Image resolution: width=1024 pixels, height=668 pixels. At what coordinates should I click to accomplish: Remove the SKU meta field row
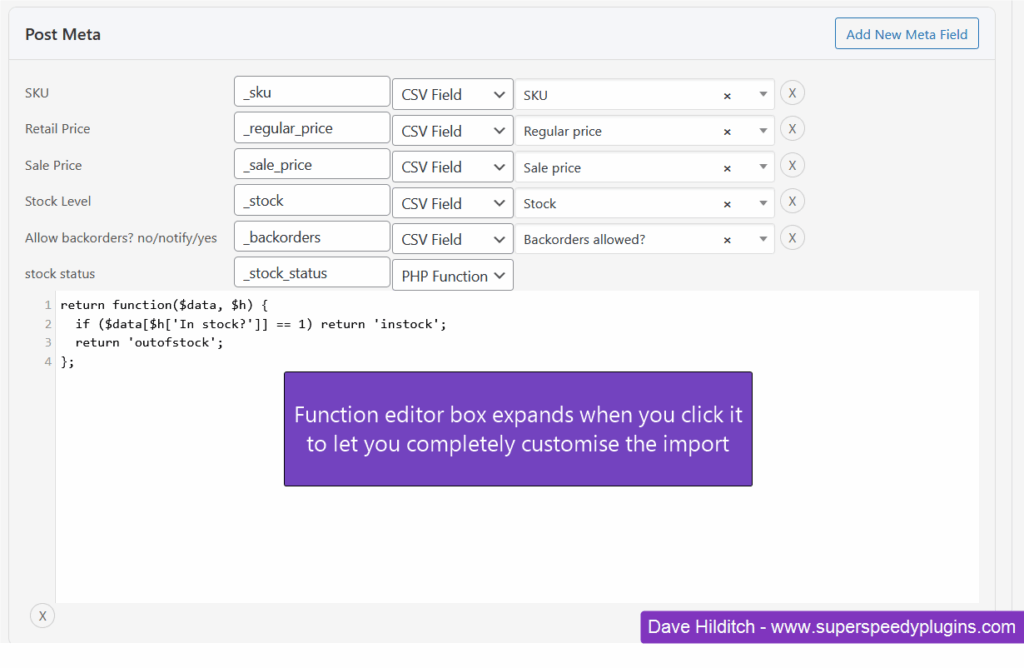(792, 93)
